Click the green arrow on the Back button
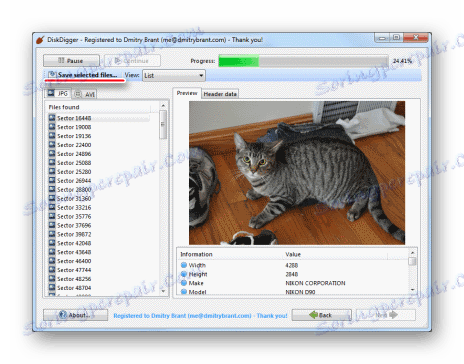The width and height of the screenshot is (464, 364). 313,315
